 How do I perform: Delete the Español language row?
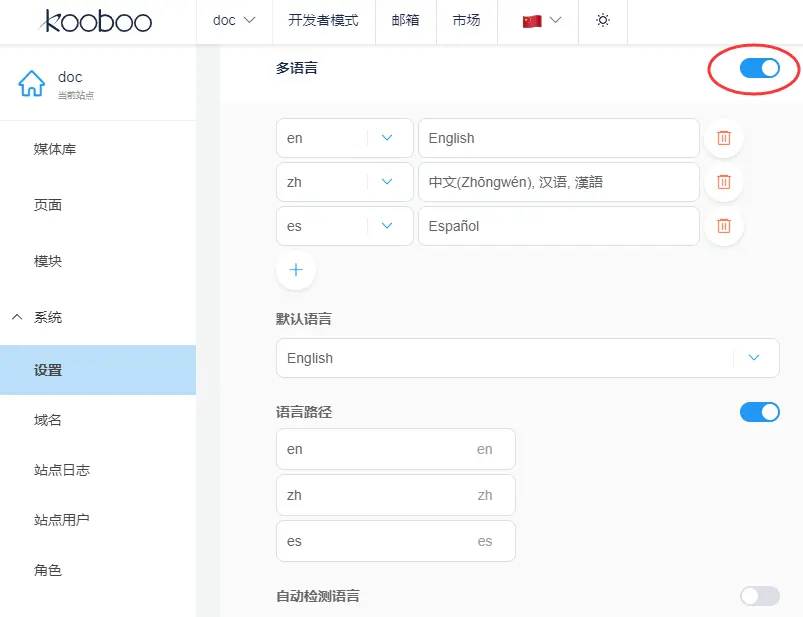pos(724,226)
